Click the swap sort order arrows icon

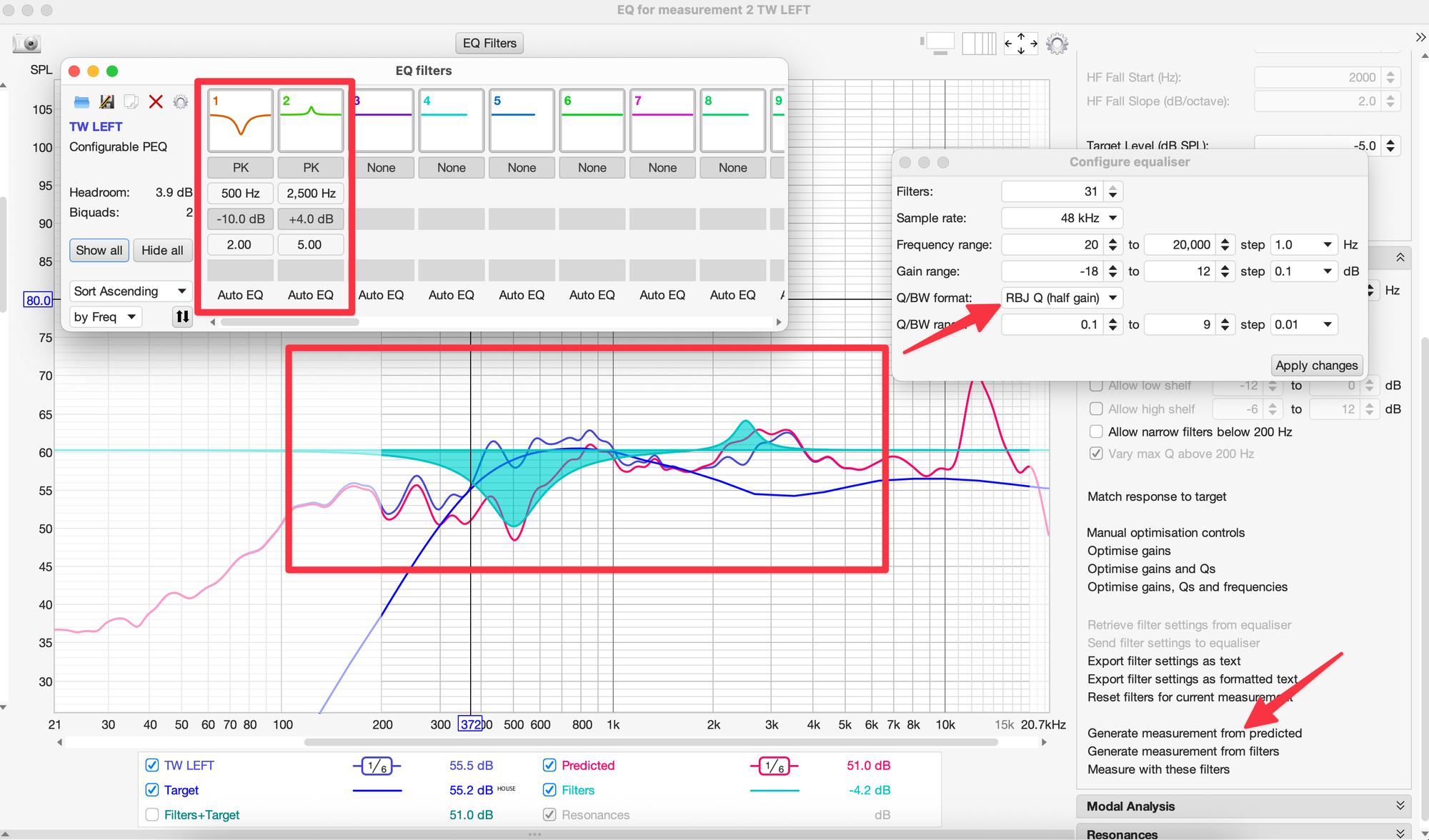tap(182, 316)
